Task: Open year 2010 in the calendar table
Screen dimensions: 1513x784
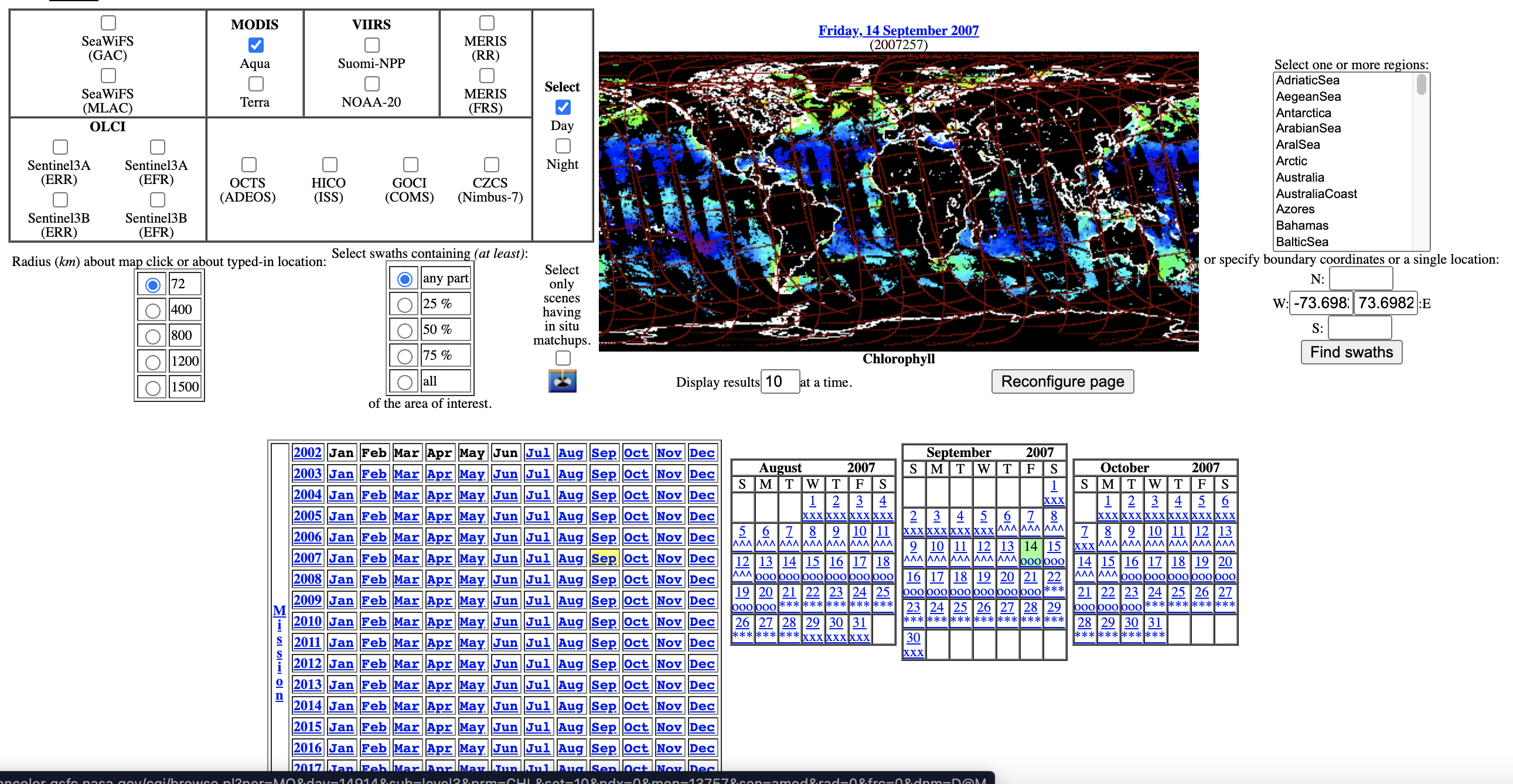Action: [x=307, y=621]
